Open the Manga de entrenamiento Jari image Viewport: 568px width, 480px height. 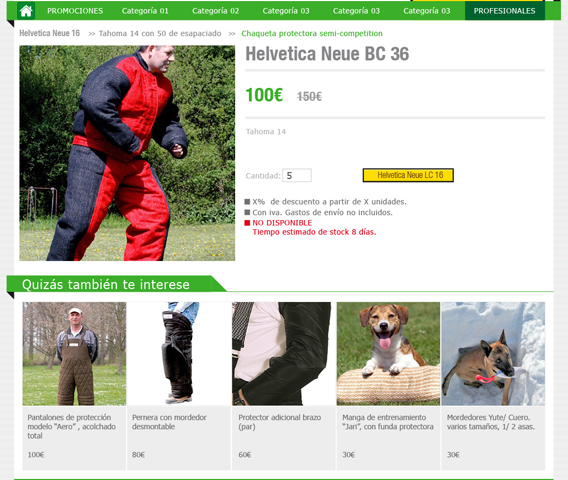coord(388,354)
